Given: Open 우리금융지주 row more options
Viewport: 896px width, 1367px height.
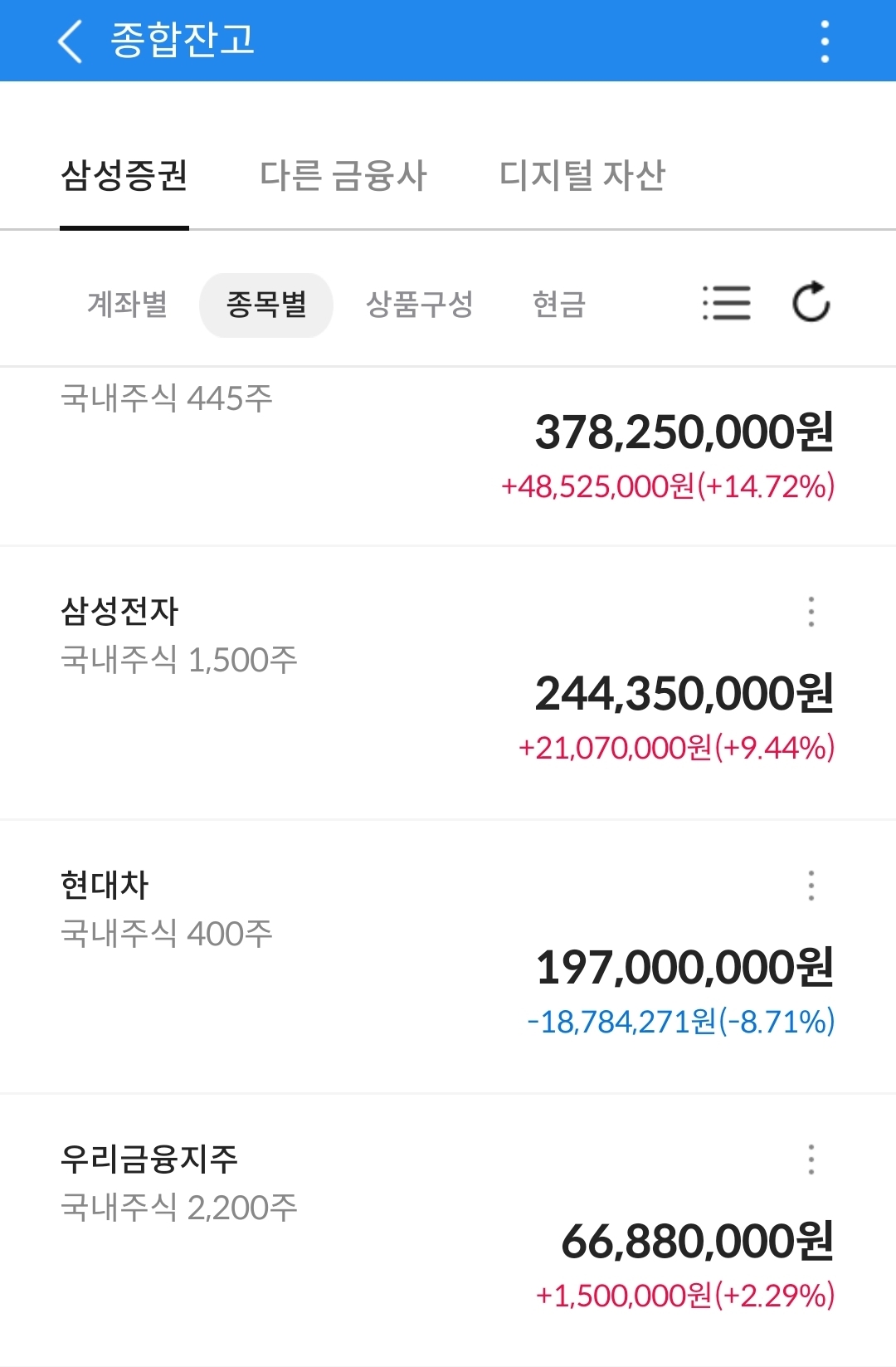Looking at the screenshot, I should [811, 1160].
